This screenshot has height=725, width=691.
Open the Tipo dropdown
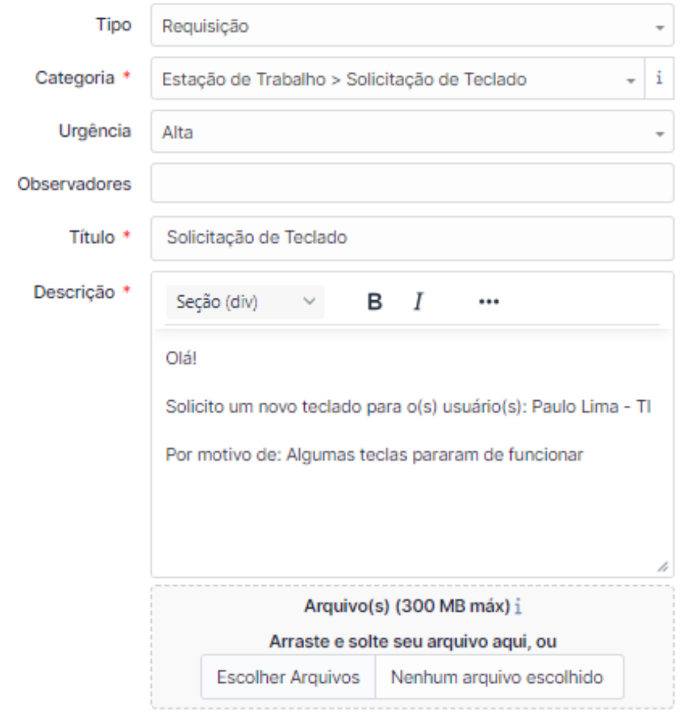[x=411, y=27]
